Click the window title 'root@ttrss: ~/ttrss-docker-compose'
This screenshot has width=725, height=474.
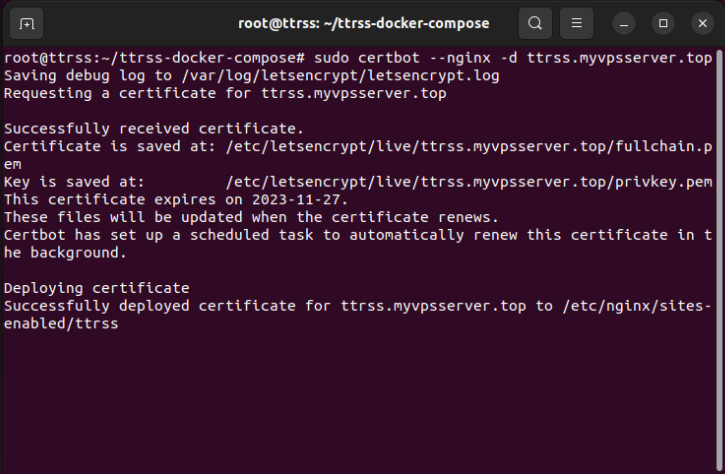click(363, 23)
